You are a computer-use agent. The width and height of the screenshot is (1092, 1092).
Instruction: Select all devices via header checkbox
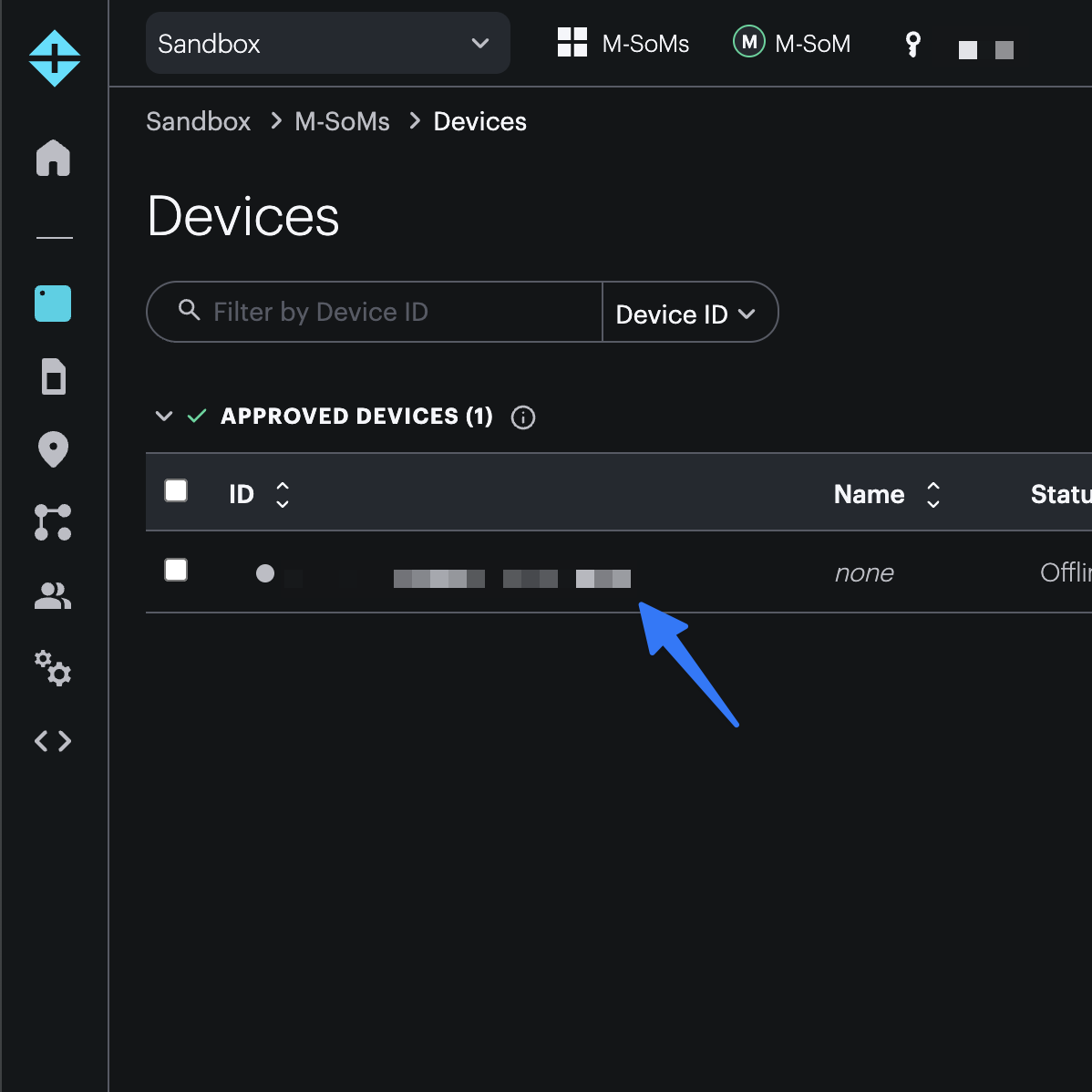tap(176, 490)
